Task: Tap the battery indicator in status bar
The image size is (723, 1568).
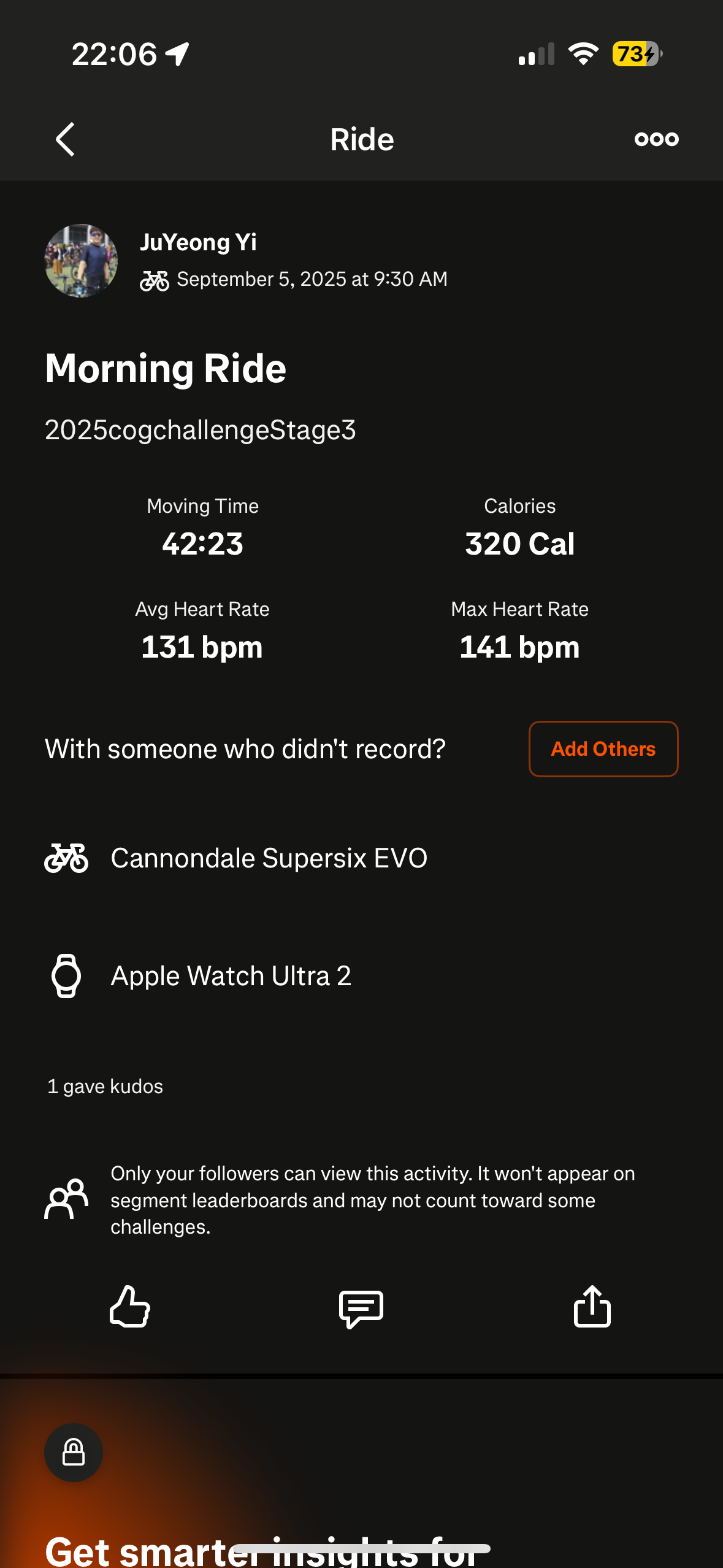Action: coord(637,54)
